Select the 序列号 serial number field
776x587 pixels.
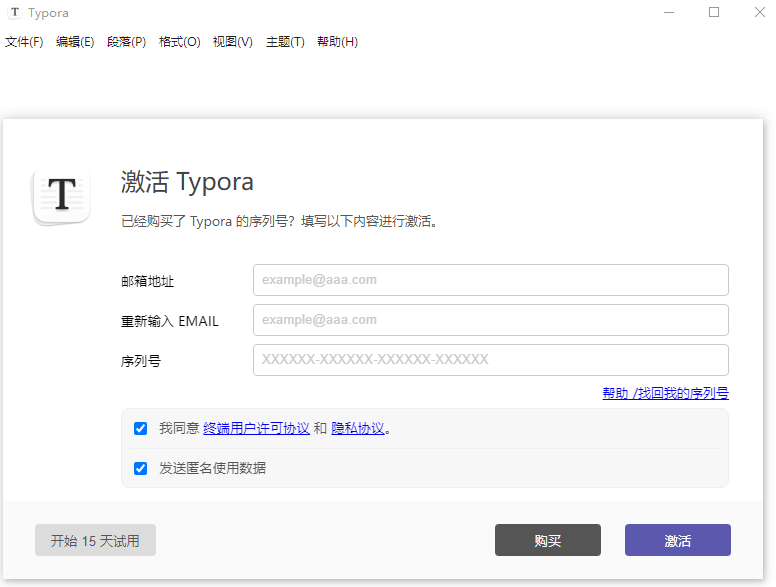click(x=490, y=360)
